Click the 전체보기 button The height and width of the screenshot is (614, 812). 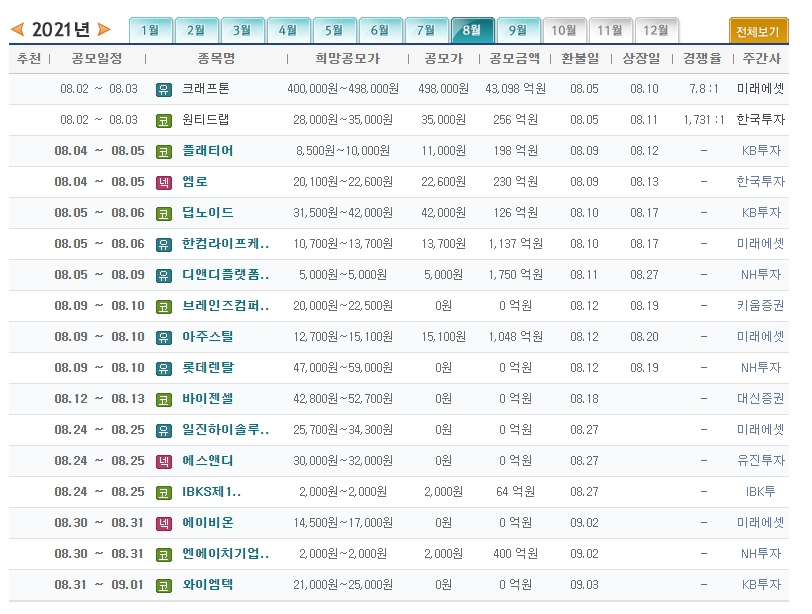click(x=758, y=31)
